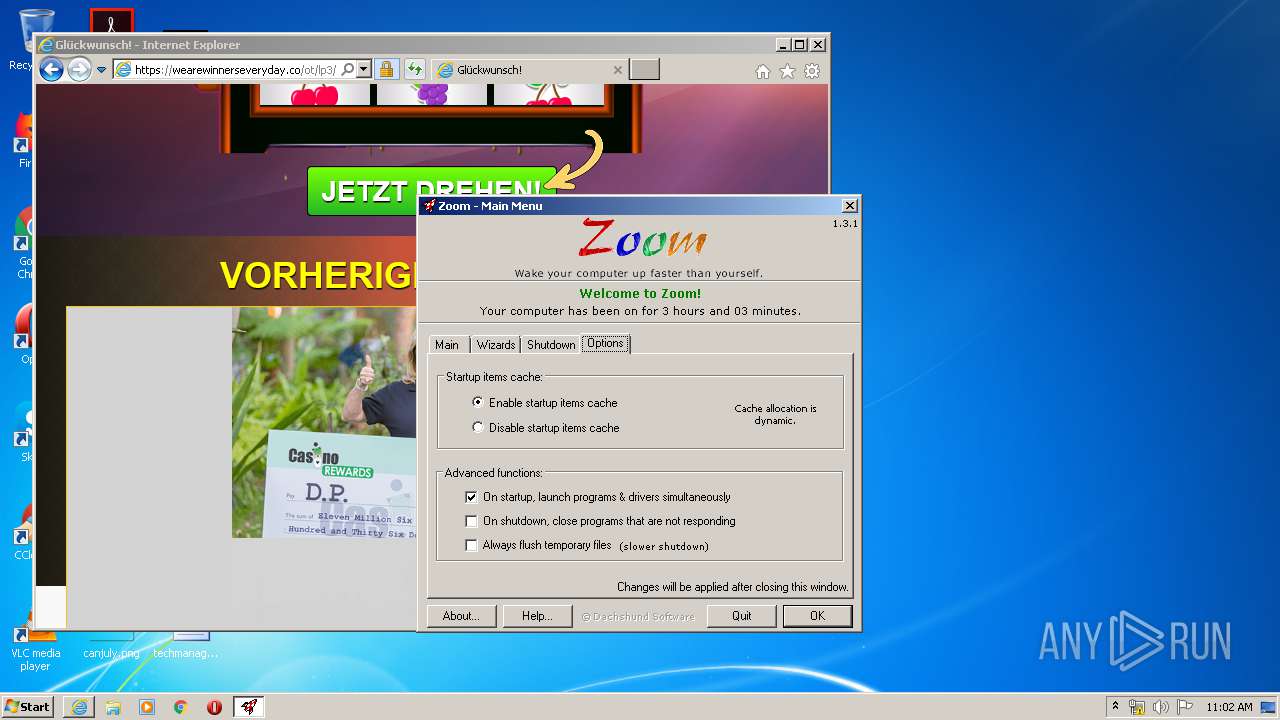Screen dimensions: 1280x720
Task: Open the recent pages dropdown arrow
Action: point(101,70)
